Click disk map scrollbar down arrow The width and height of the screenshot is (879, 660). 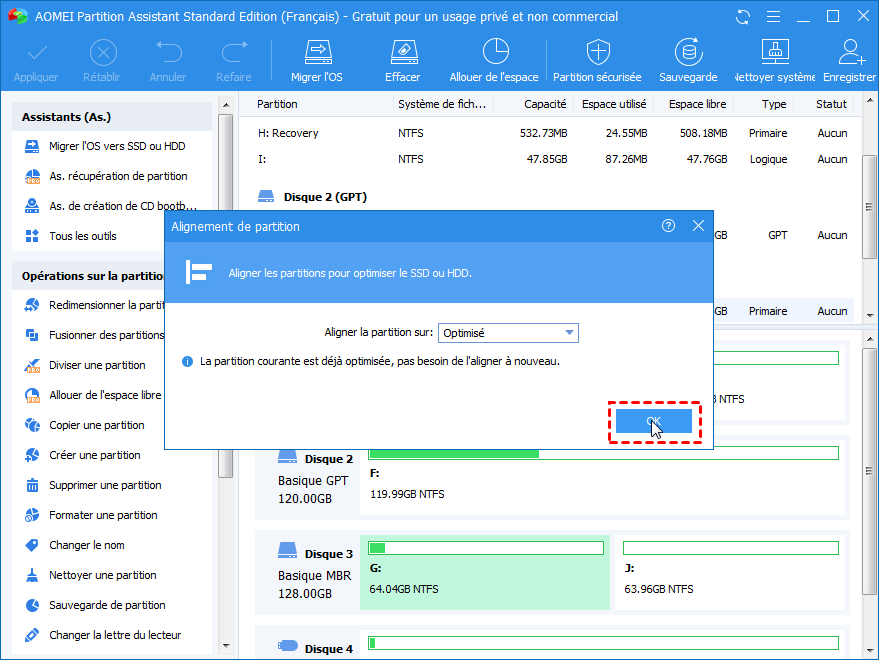click(x=870, y=651)
